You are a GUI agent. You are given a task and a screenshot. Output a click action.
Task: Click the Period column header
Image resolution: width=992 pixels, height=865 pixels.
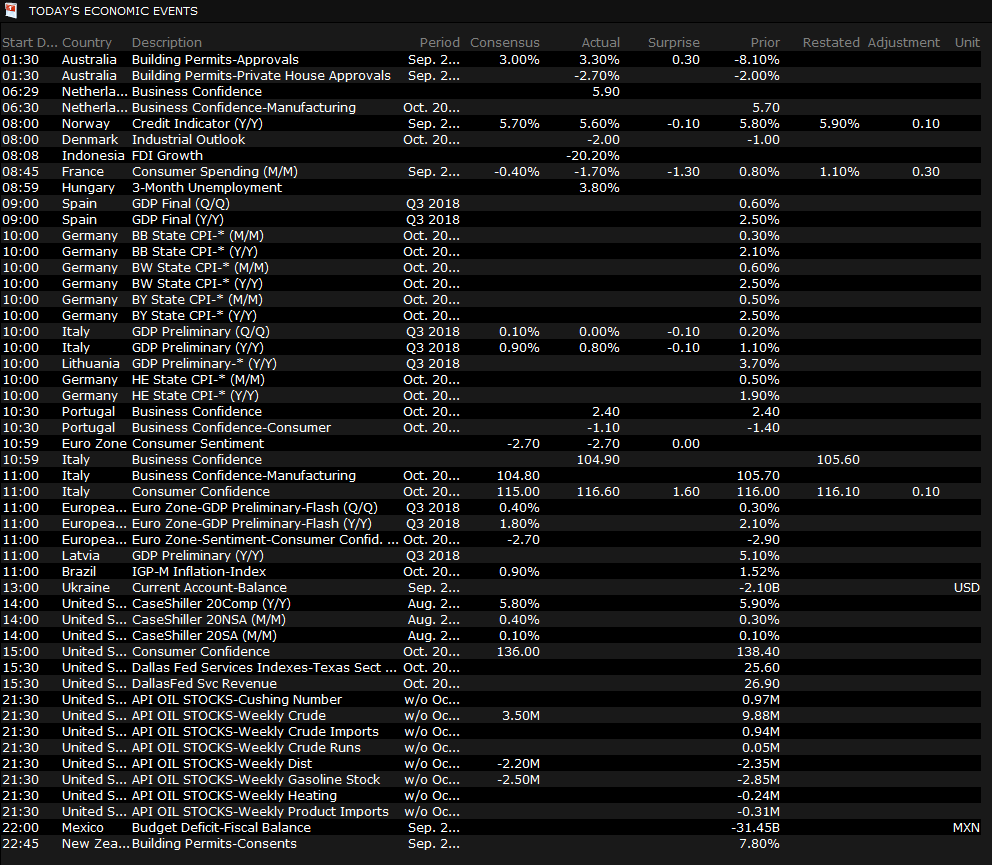439,43
